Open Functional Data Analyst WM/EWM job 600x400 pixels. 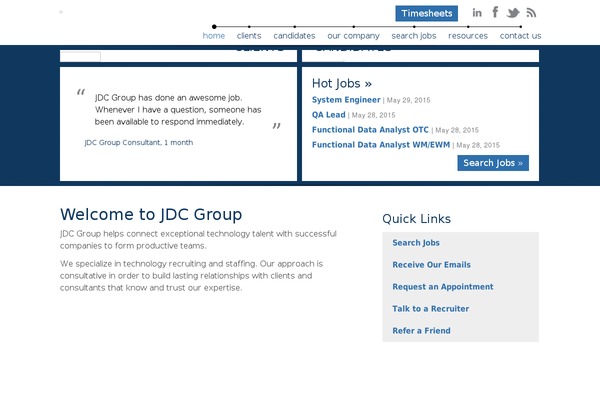[x=381, y=145]
